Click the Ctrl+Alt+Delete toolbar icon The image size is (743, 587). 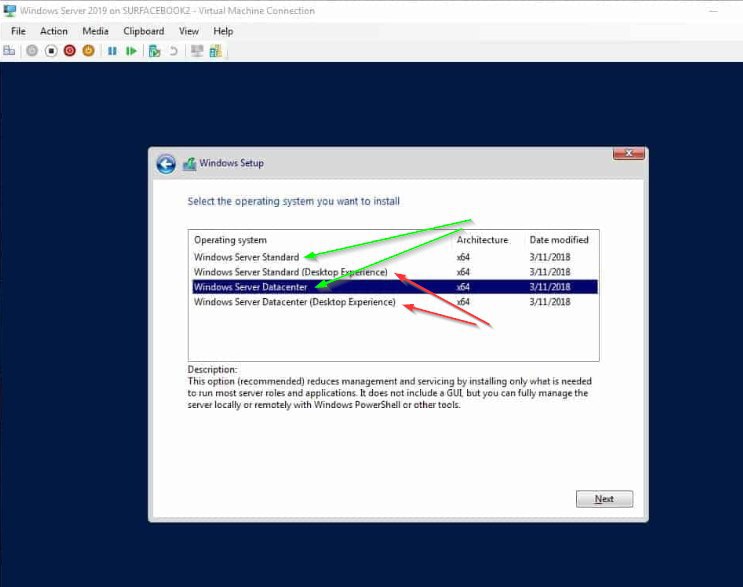tap(9, 51)
